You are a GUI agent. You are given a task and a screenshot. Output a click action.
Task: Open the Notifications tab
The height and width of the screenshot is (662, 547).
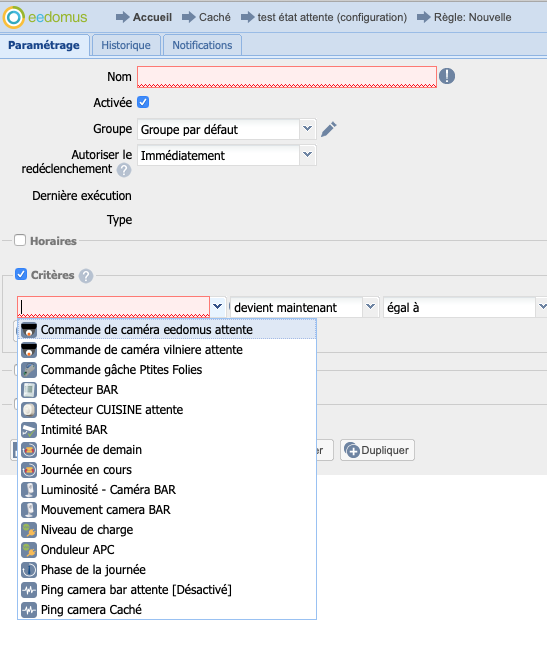(x=202, y=45)
